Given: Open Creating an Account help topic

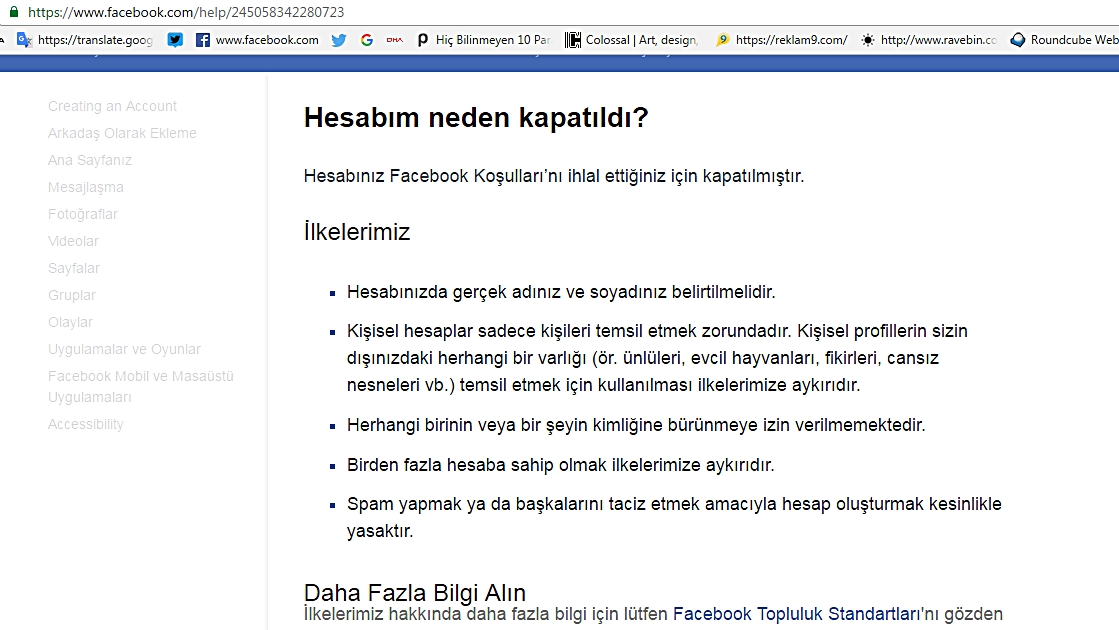Looking at the screenshot, I should pyautogui.click(x=112, y=106).
